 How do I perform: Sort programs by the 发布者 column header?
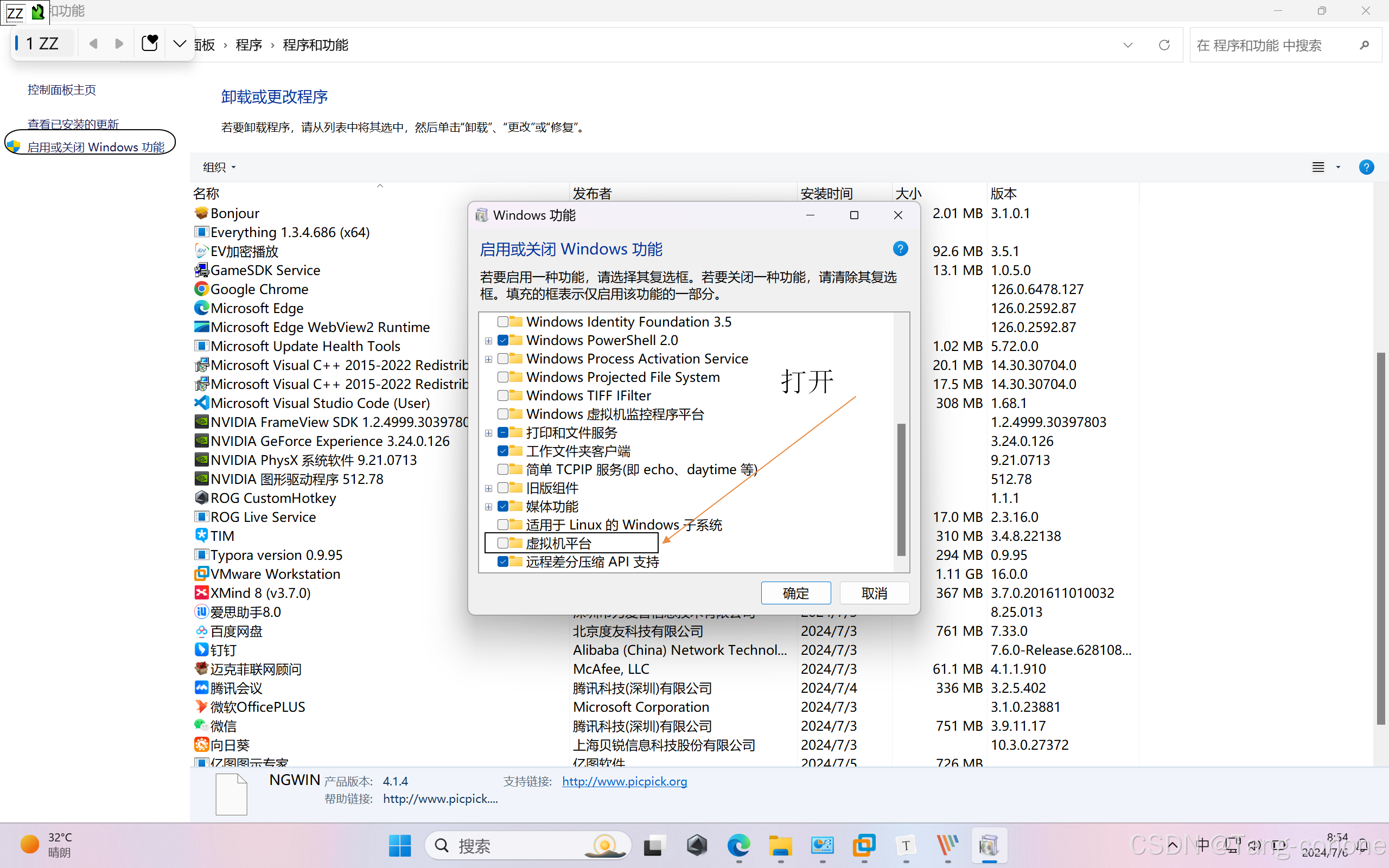(592, 194)
